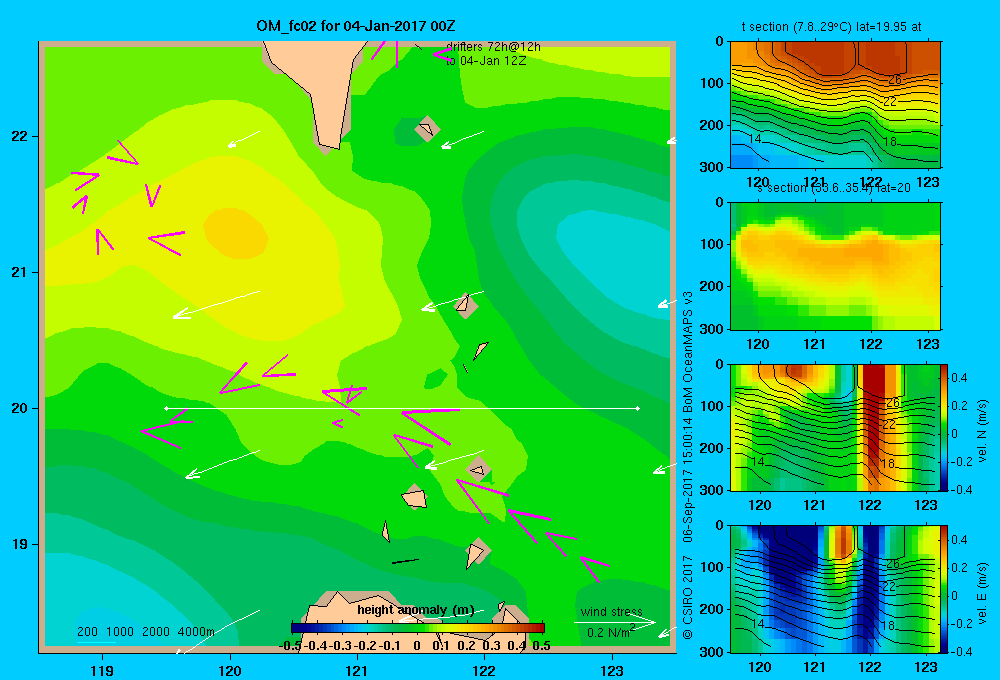Click the '0.2 N/m' wind stress scale value

(609, 632)
